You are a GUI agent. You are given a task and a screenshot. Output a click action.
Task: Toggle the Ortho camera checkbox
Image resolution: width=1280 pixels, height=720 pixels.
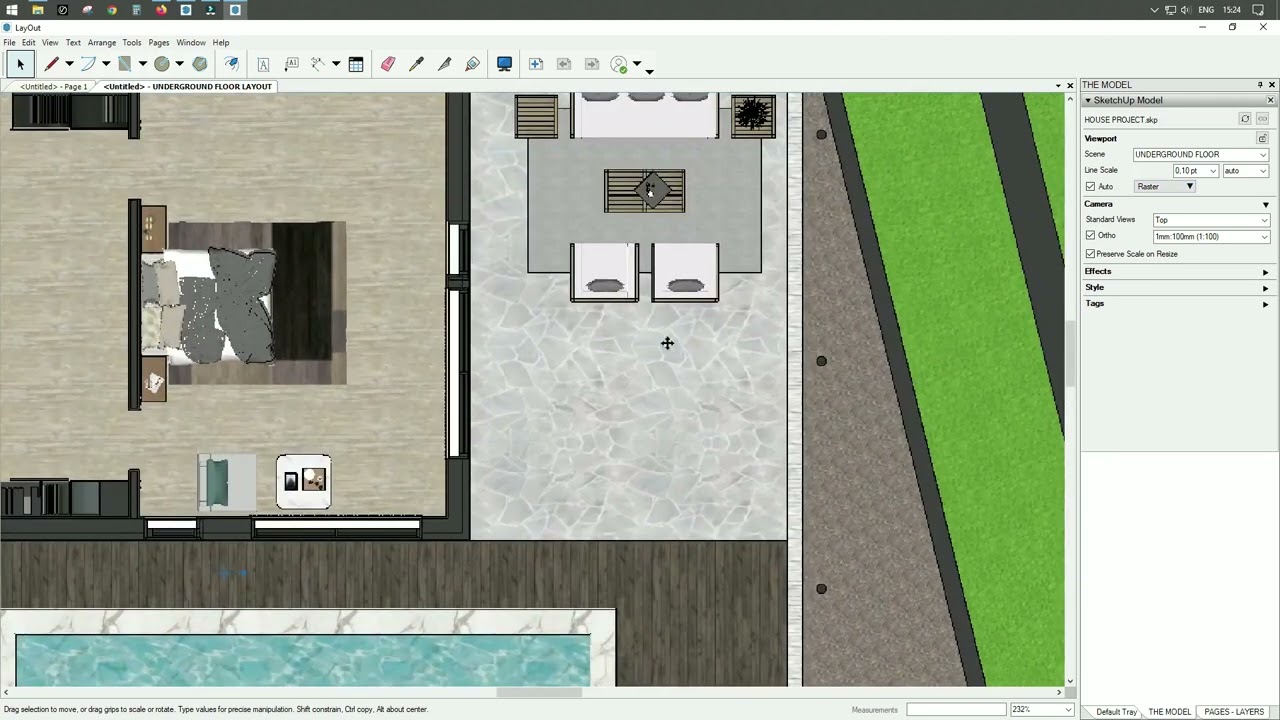click(1091, 236)
